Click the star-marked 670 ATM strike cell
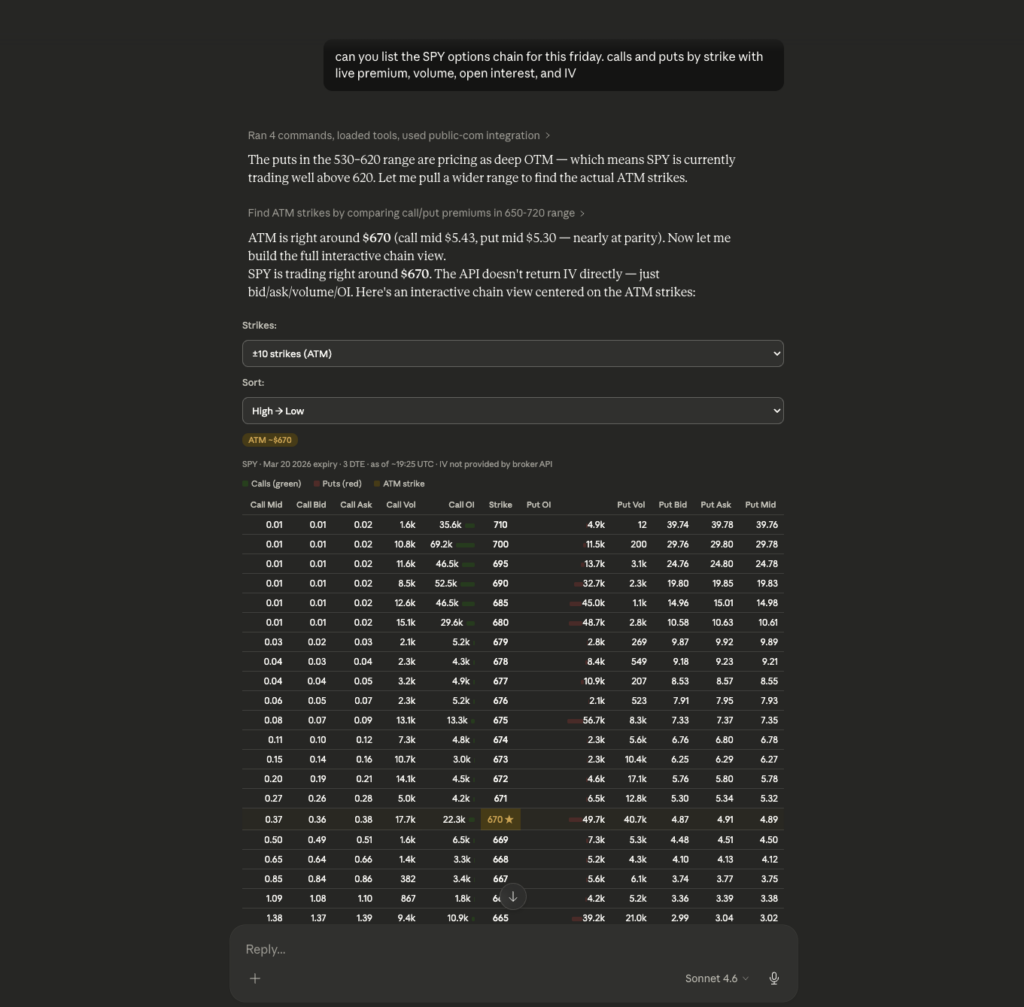Viewport: 1024px width, 1007px height. [500, 819]
